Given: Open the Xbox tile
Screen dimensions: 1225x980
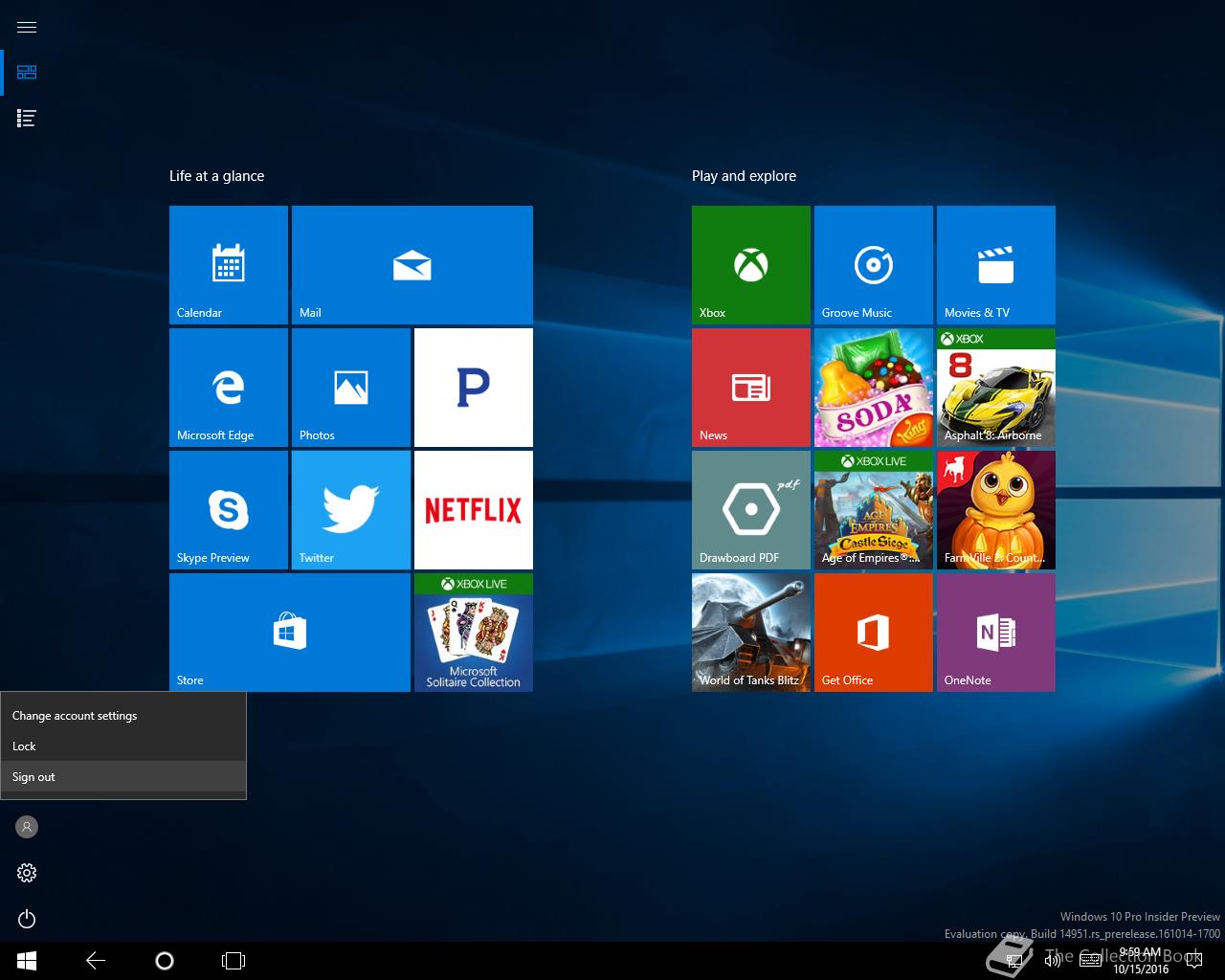Looking at the screenshot, I should pyautogui.click(x=751, y=265).
